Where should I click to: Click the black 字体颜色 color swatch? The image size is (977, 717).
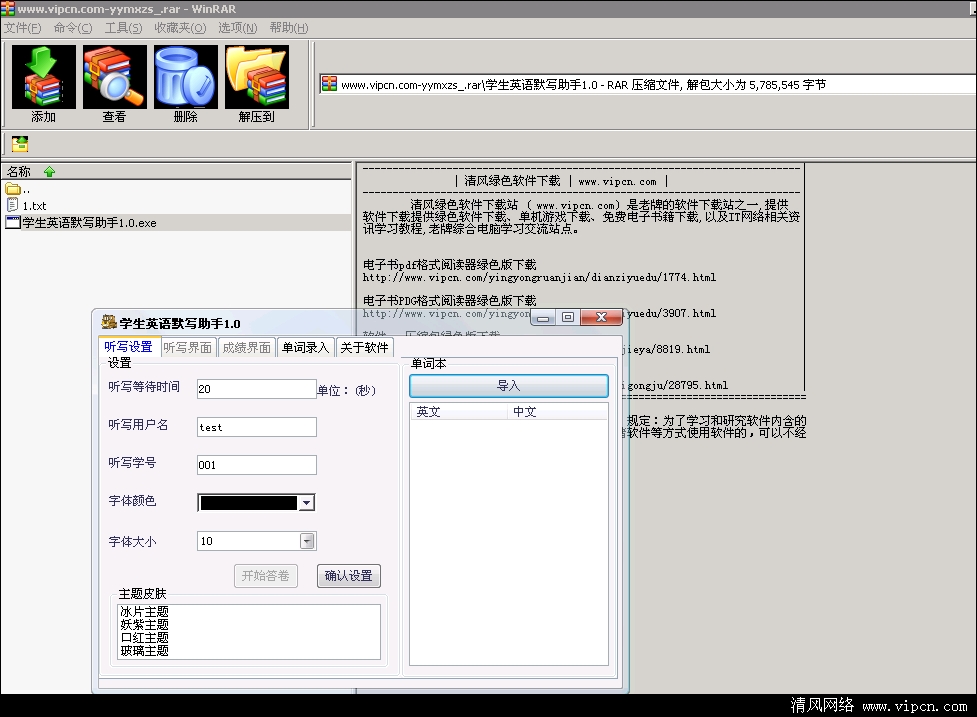[x=249, y=503]
